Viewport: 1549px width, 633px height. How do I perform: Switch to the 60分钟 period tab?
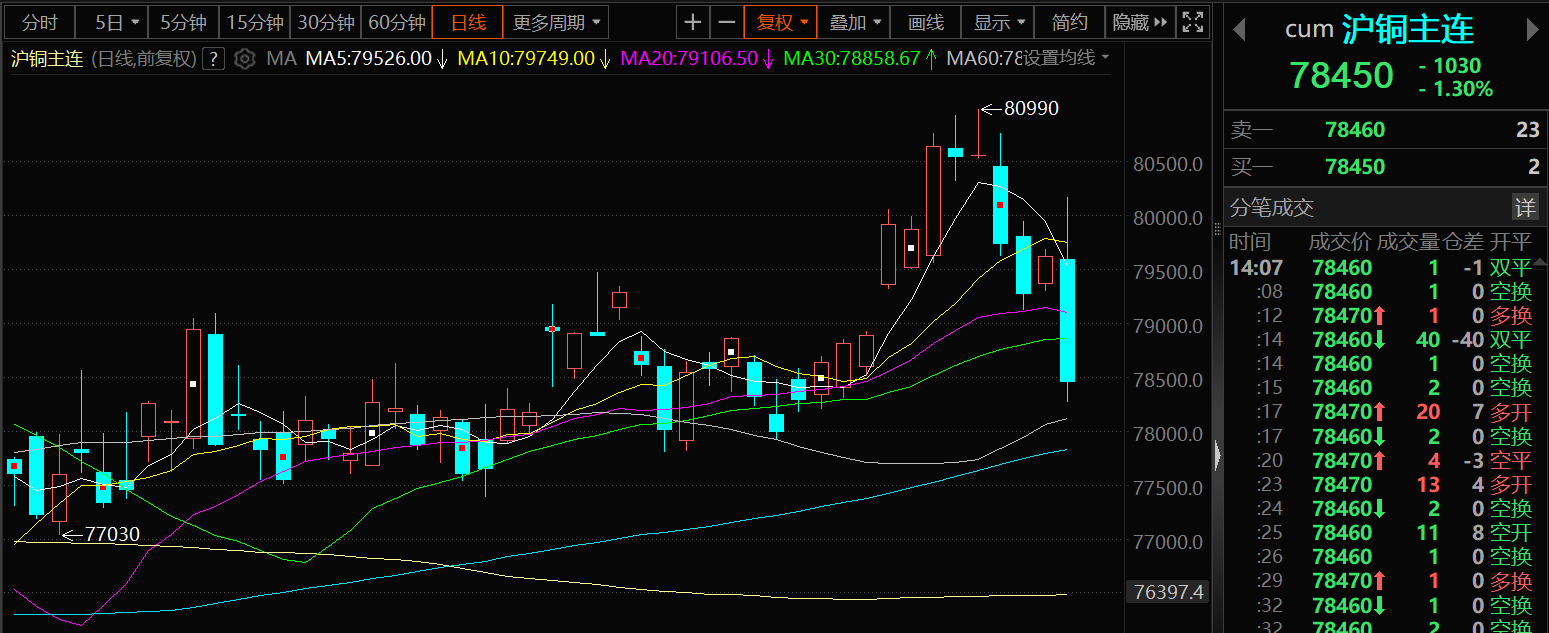(396, 22)
